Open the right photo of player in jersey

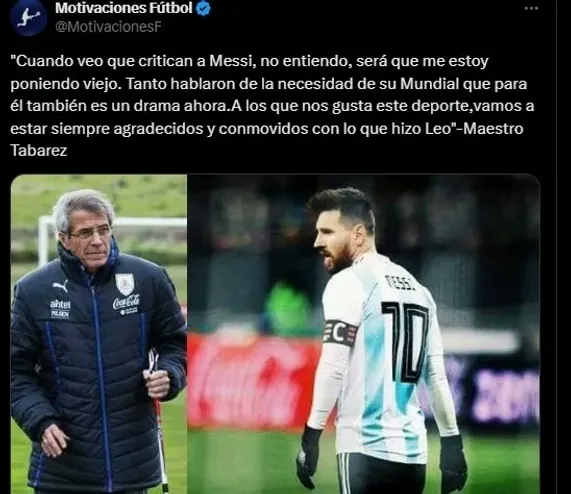point(363,334)
